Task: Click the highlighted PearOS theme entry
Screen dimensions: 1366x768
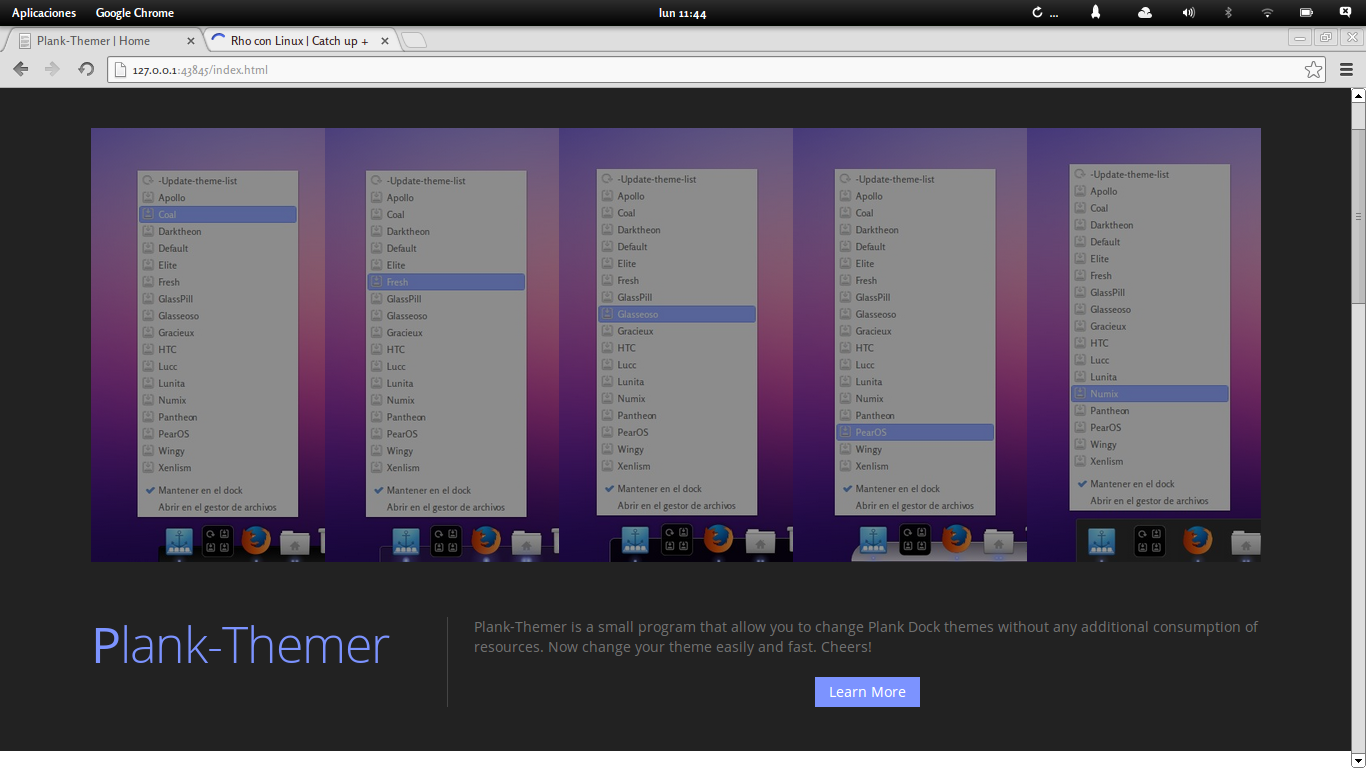Action: click(915, 432)
